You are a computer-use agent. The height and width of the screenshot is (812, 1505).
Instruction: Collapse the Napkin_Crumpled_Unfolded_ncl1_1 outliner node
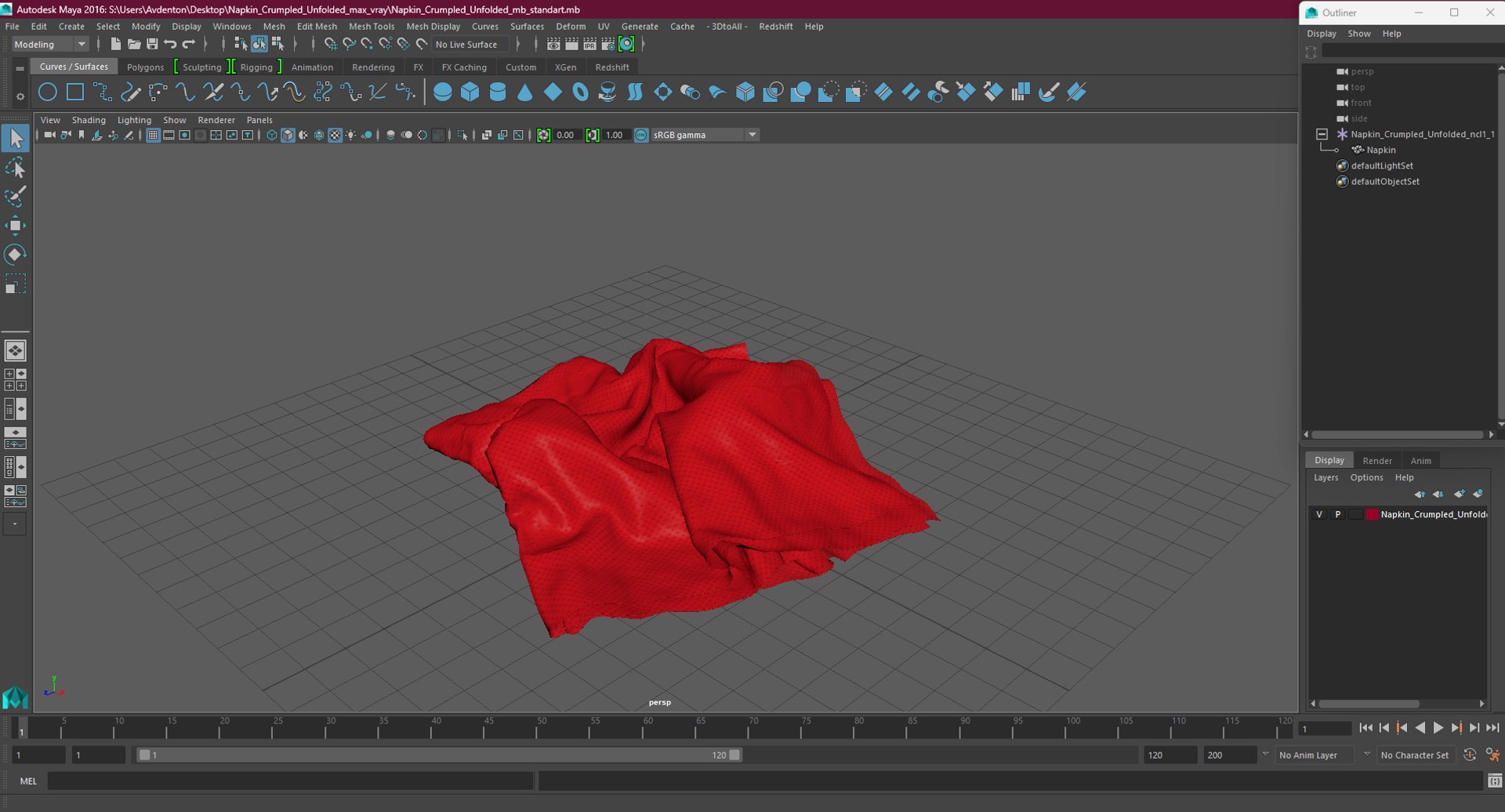pos(1322,135)
